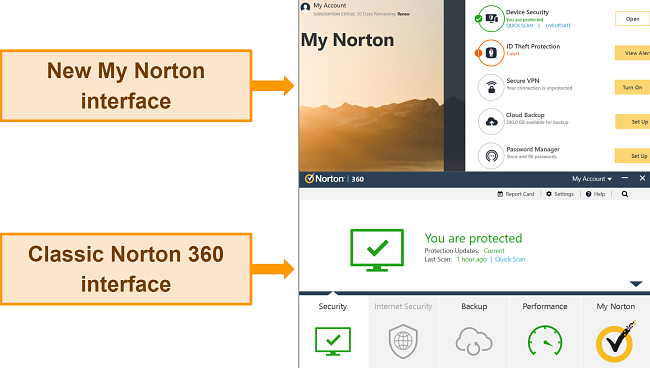650x368 pixels.
Task: Click the Renew subscription link
Action: (x=403, y=14)
